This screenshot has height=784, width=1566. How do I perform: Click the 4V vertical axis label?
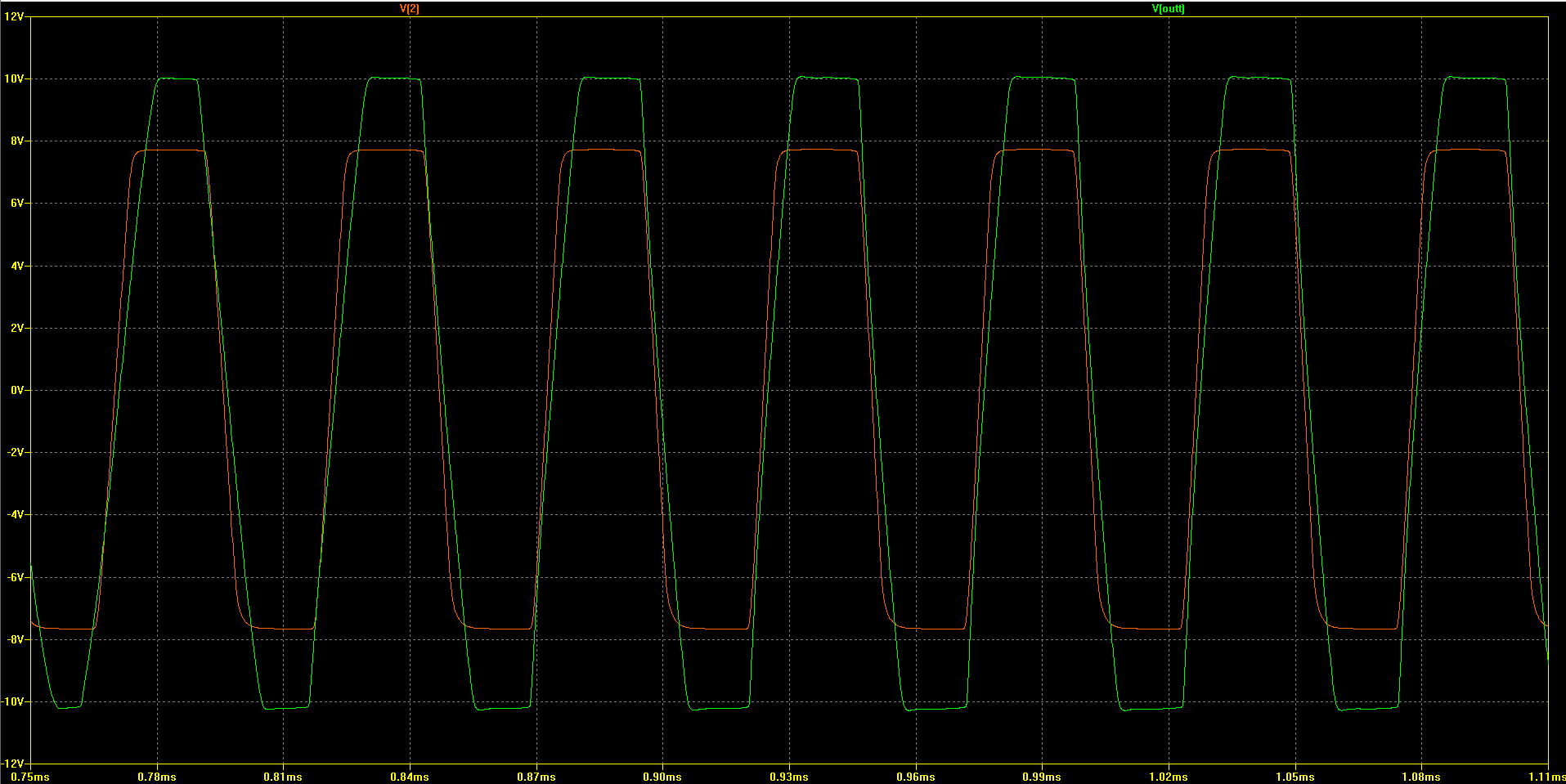point(17,266)
